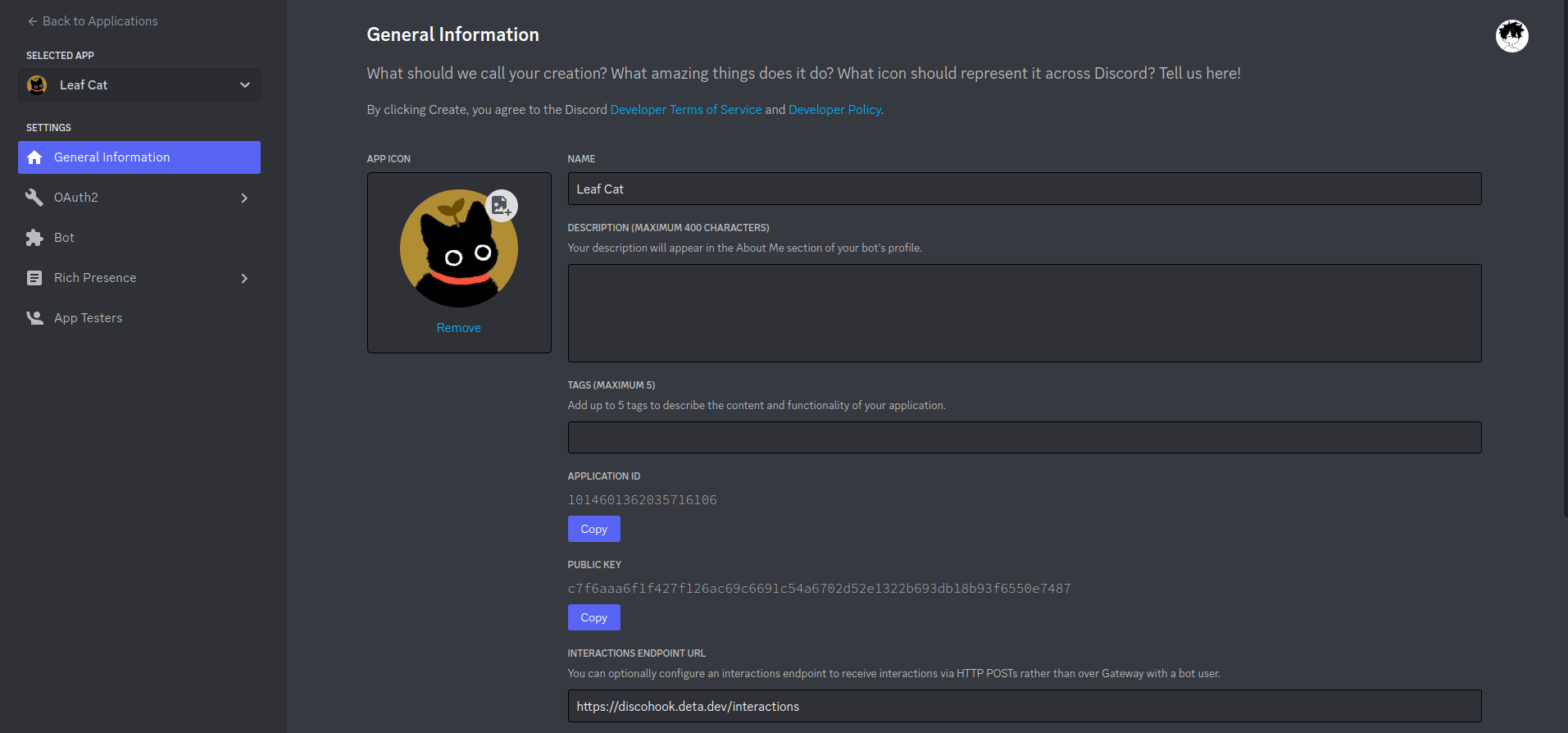
Task: Click the Rich Presence document icon
Action: (x=34, y=278)
